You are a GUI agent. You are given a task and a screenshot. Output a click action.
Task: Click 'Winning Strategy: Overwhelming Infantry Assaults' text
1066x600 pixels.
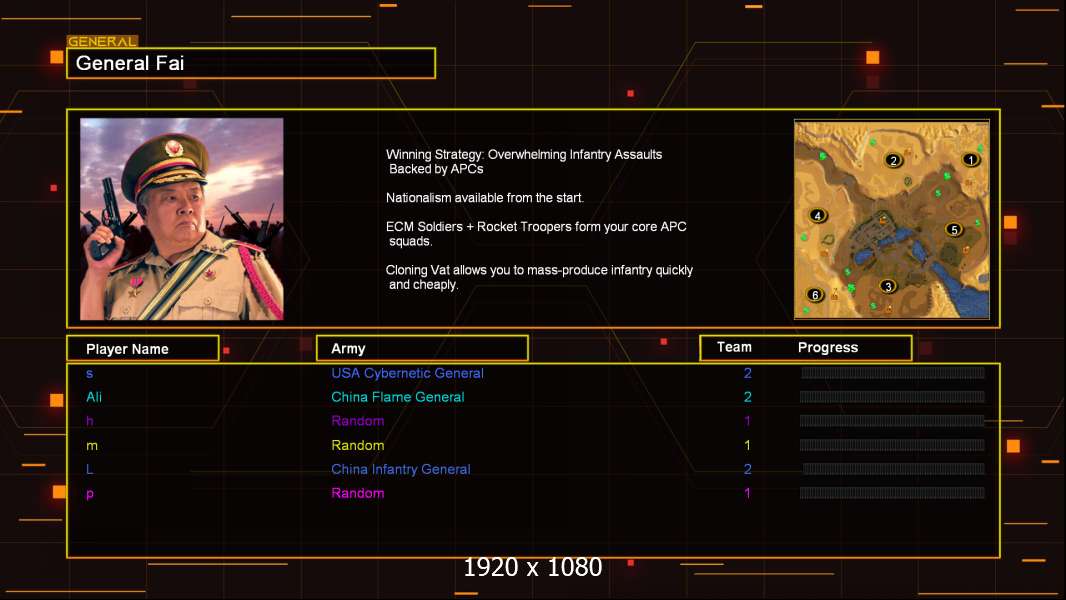(x=524, y=154)
